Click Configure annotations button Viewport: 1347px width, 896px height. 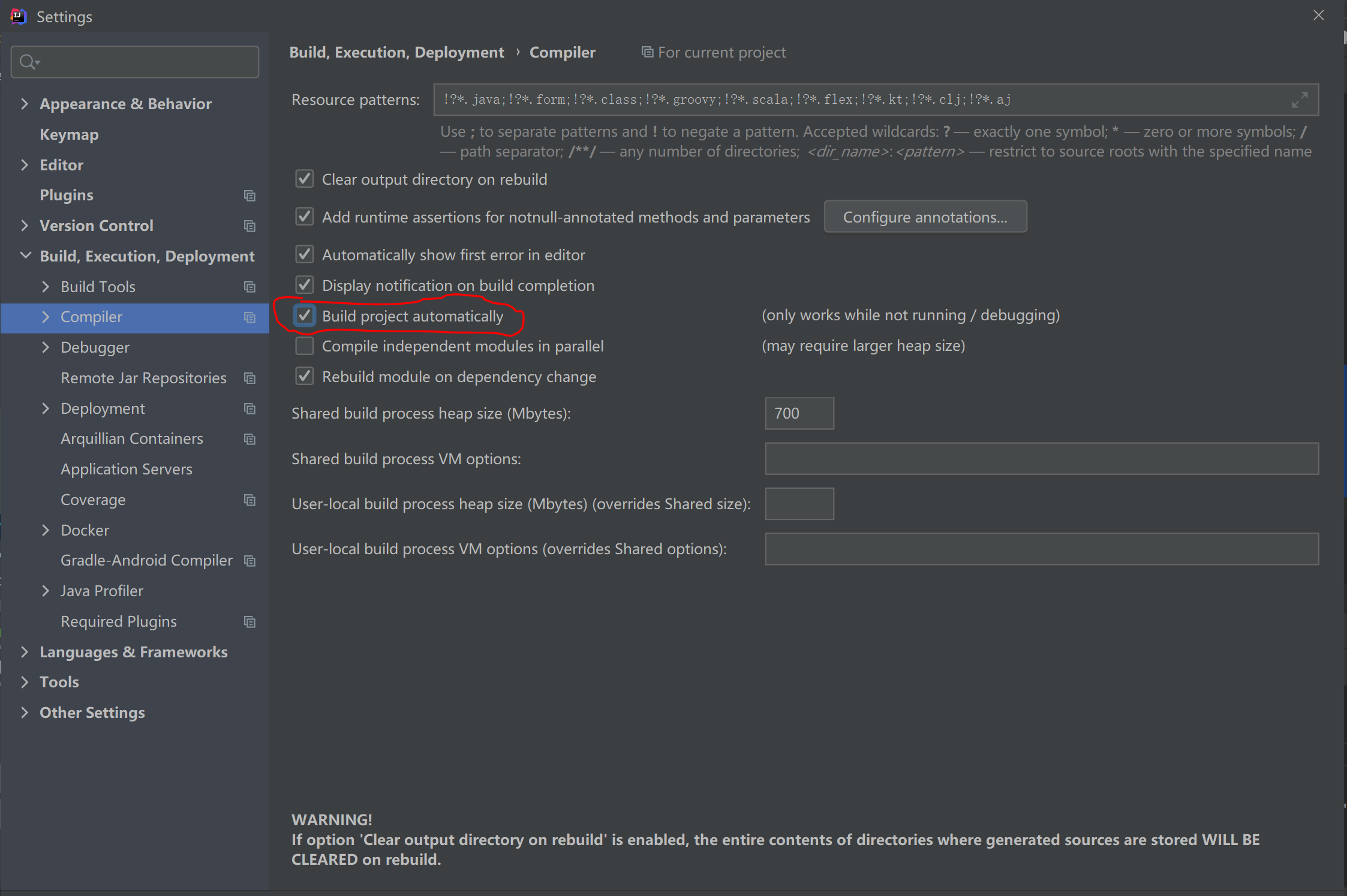click(925, 217)
